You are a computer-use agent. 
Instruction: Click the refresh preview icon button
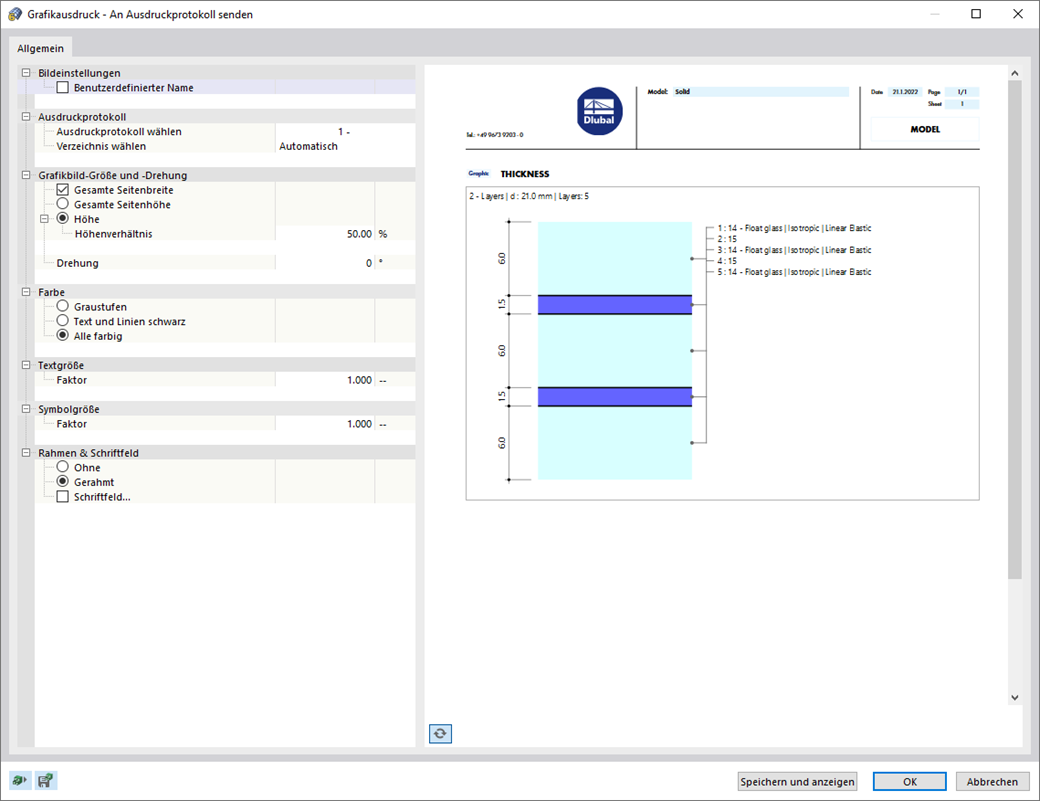click(x=440, y=733)
